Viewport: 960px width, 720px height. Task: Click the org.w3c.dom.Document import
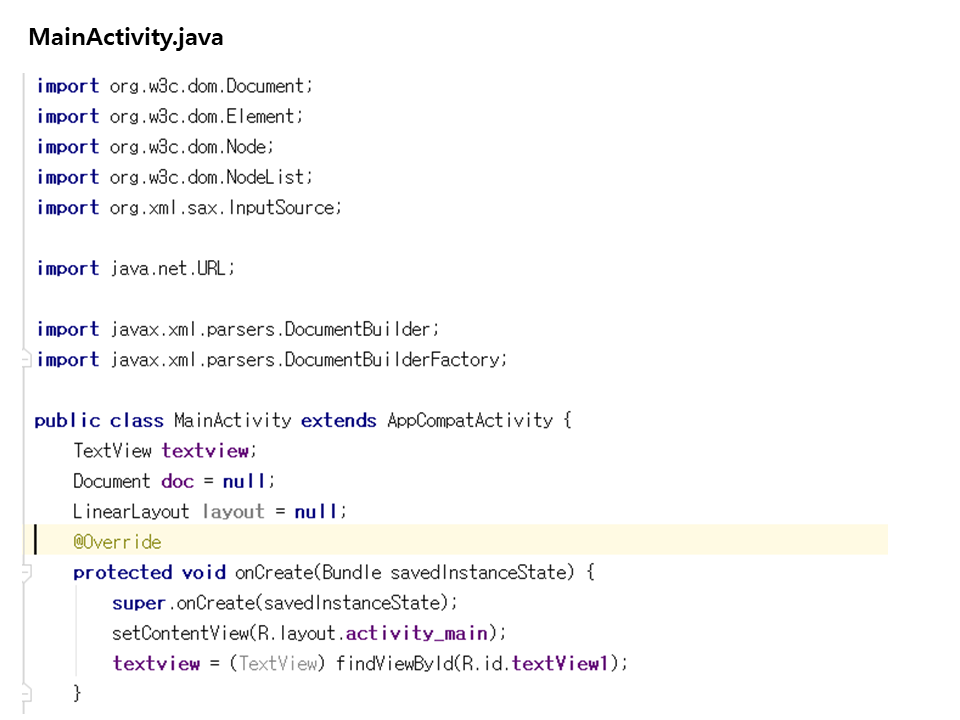coord(211,87)
